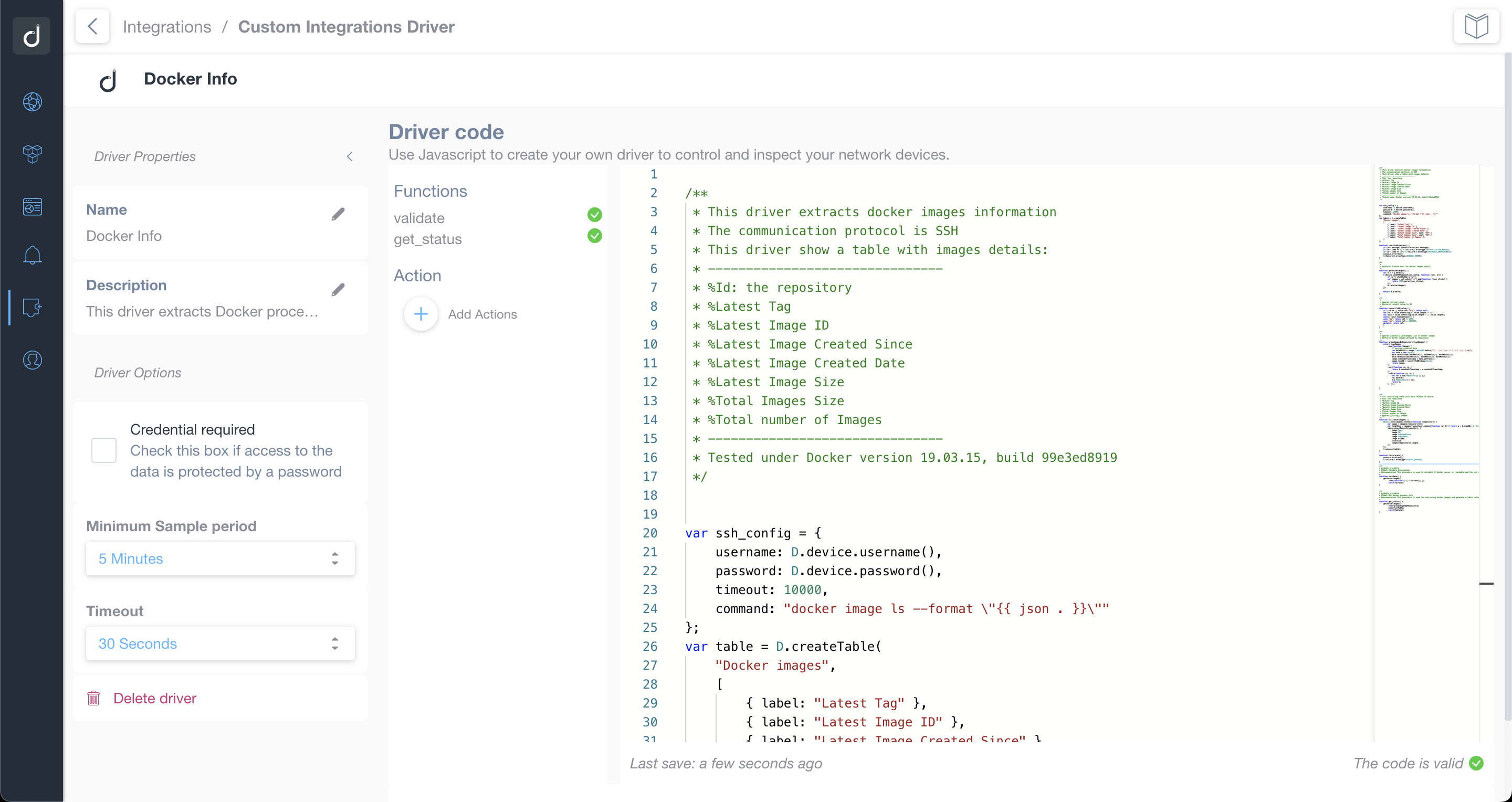Click the Docker Info driver logo
Screen dimensions: 1512x802
[108, 80]
